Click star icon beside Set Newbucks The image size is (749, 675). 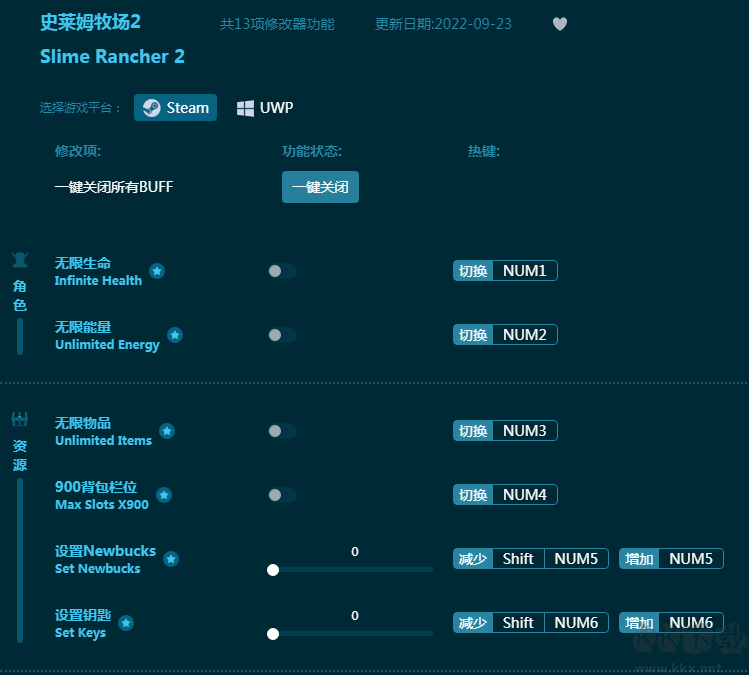(x=171, y=559)
